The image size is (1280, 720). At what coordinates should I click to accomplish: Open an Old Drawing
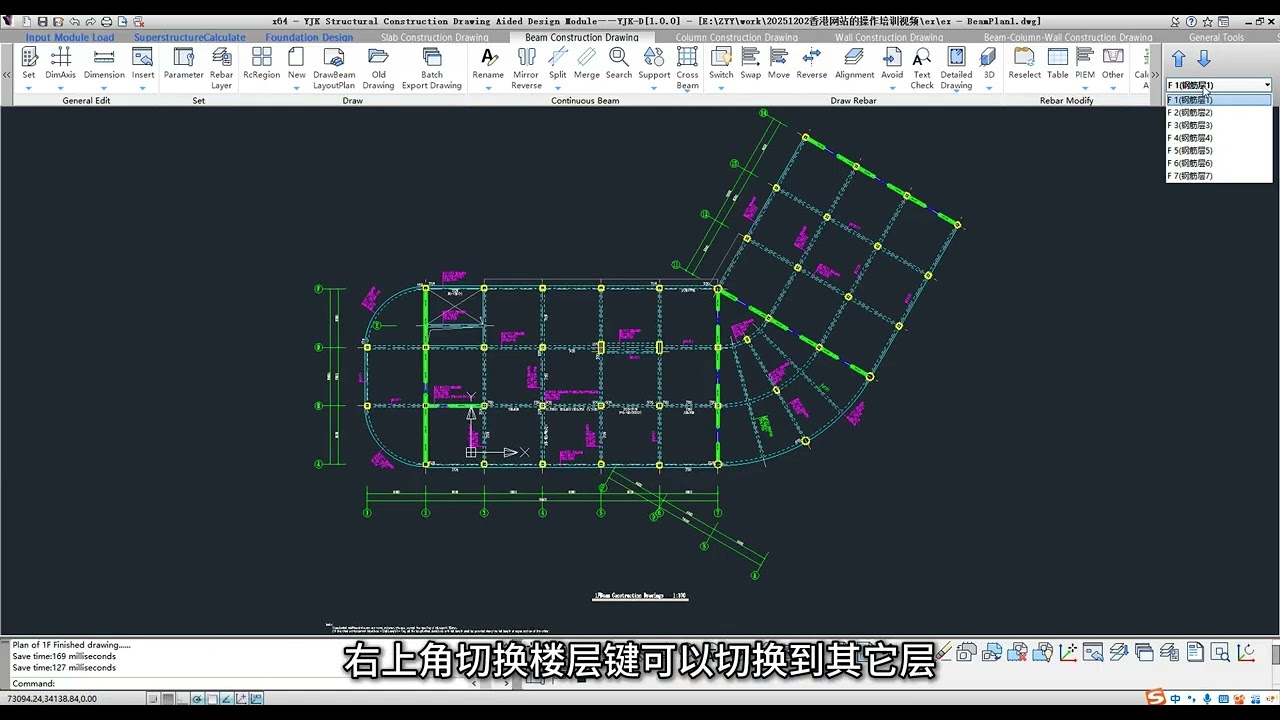click(378, 68)
